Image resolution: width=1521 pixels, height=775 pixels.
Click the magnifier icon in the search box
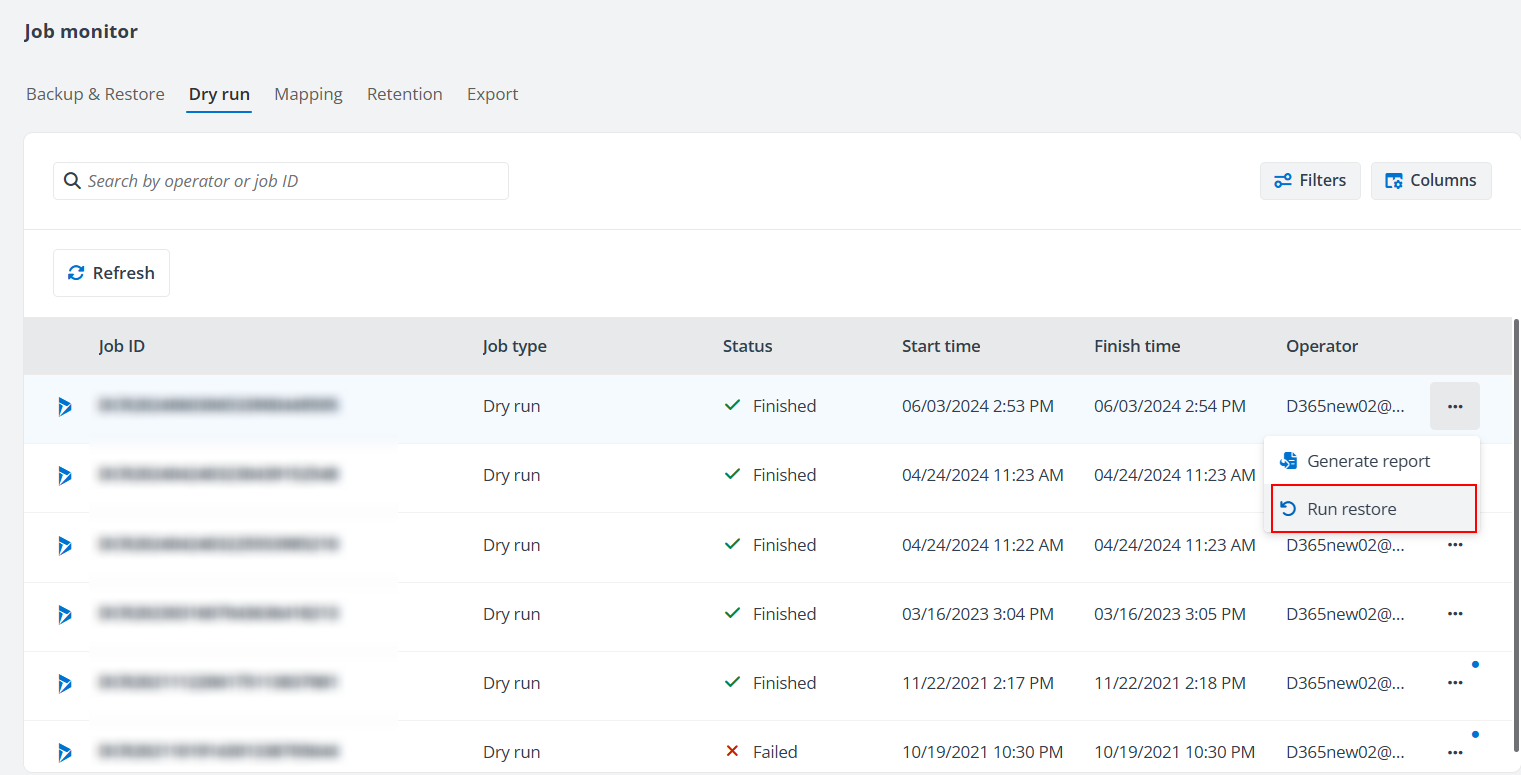click(72, 181)
